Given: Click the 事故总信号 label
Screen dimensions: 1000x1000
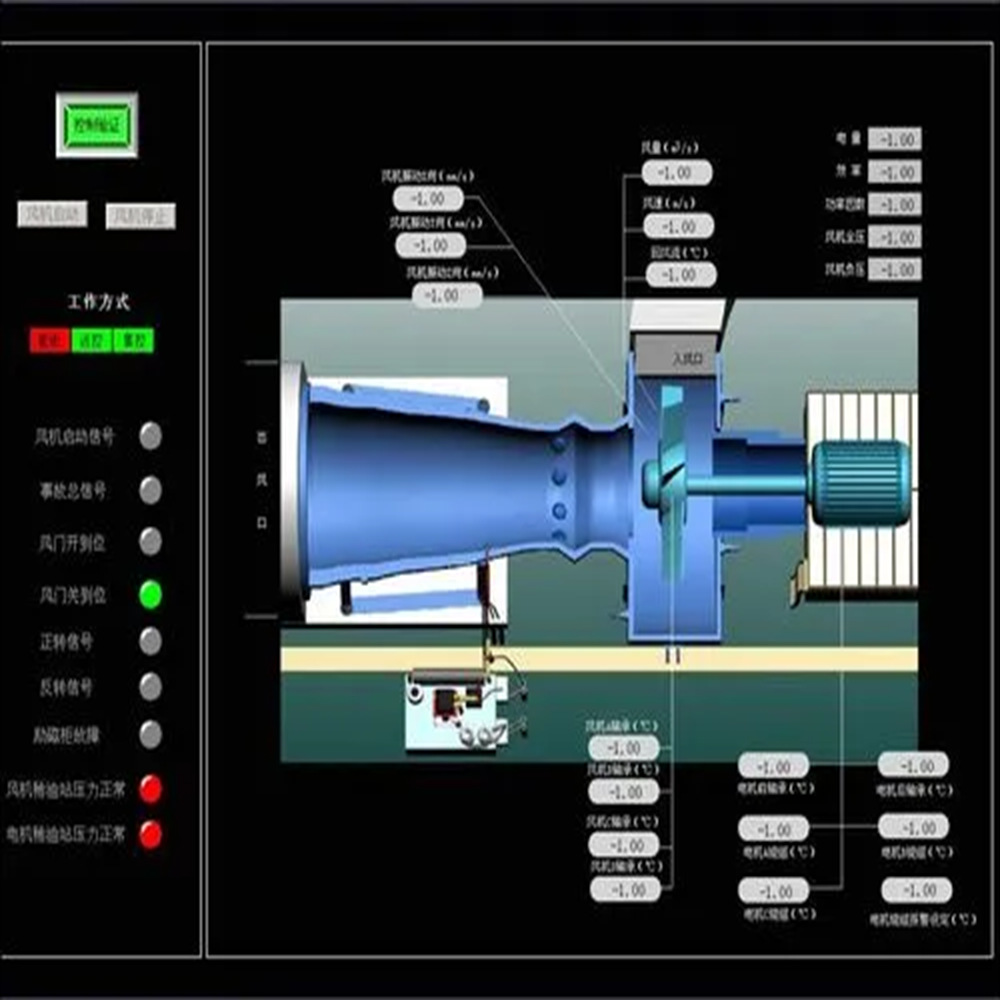Looking at the screenshot, I should (x=73, y=491).
